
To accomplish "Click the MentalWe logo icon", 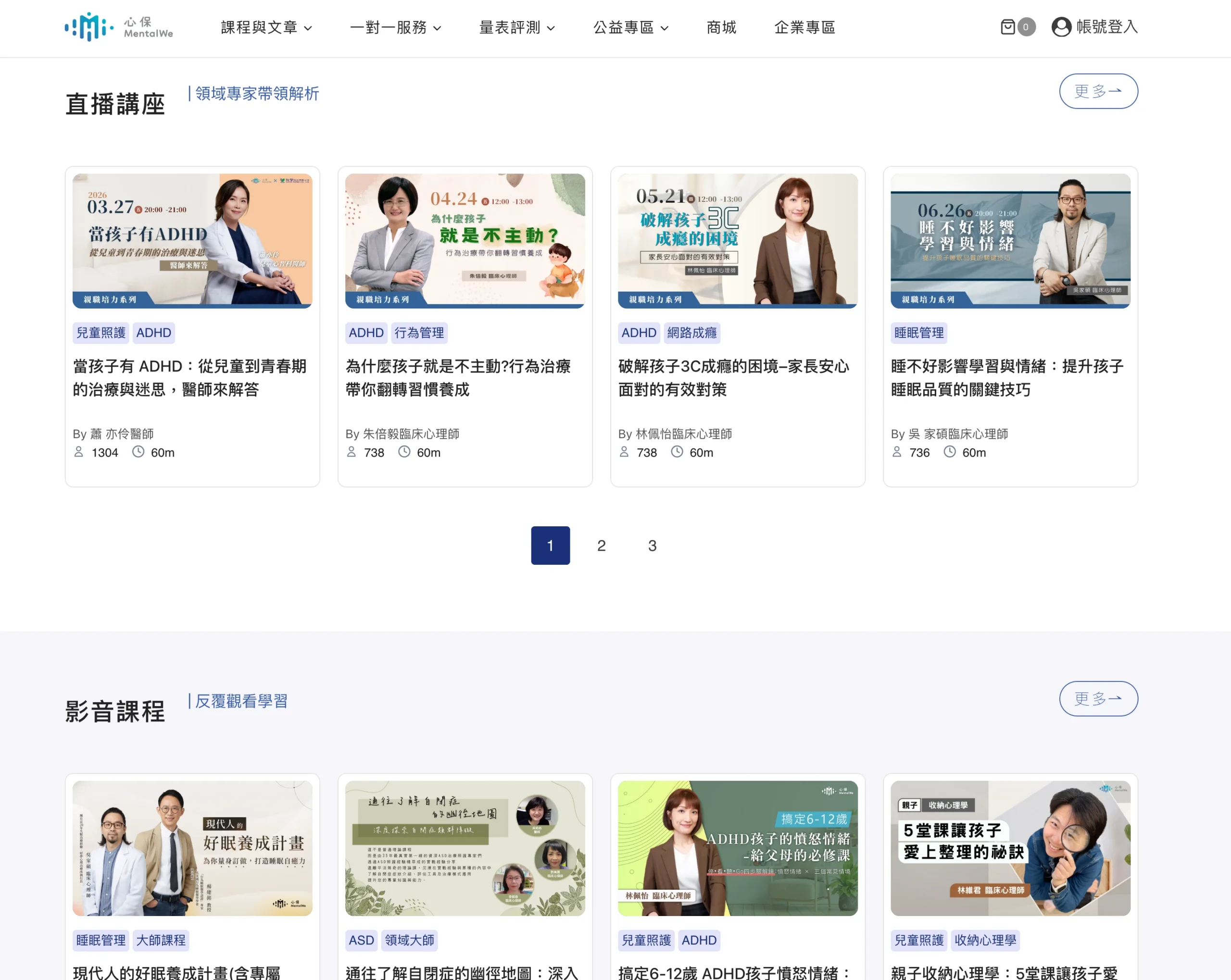I will point(88,27).
